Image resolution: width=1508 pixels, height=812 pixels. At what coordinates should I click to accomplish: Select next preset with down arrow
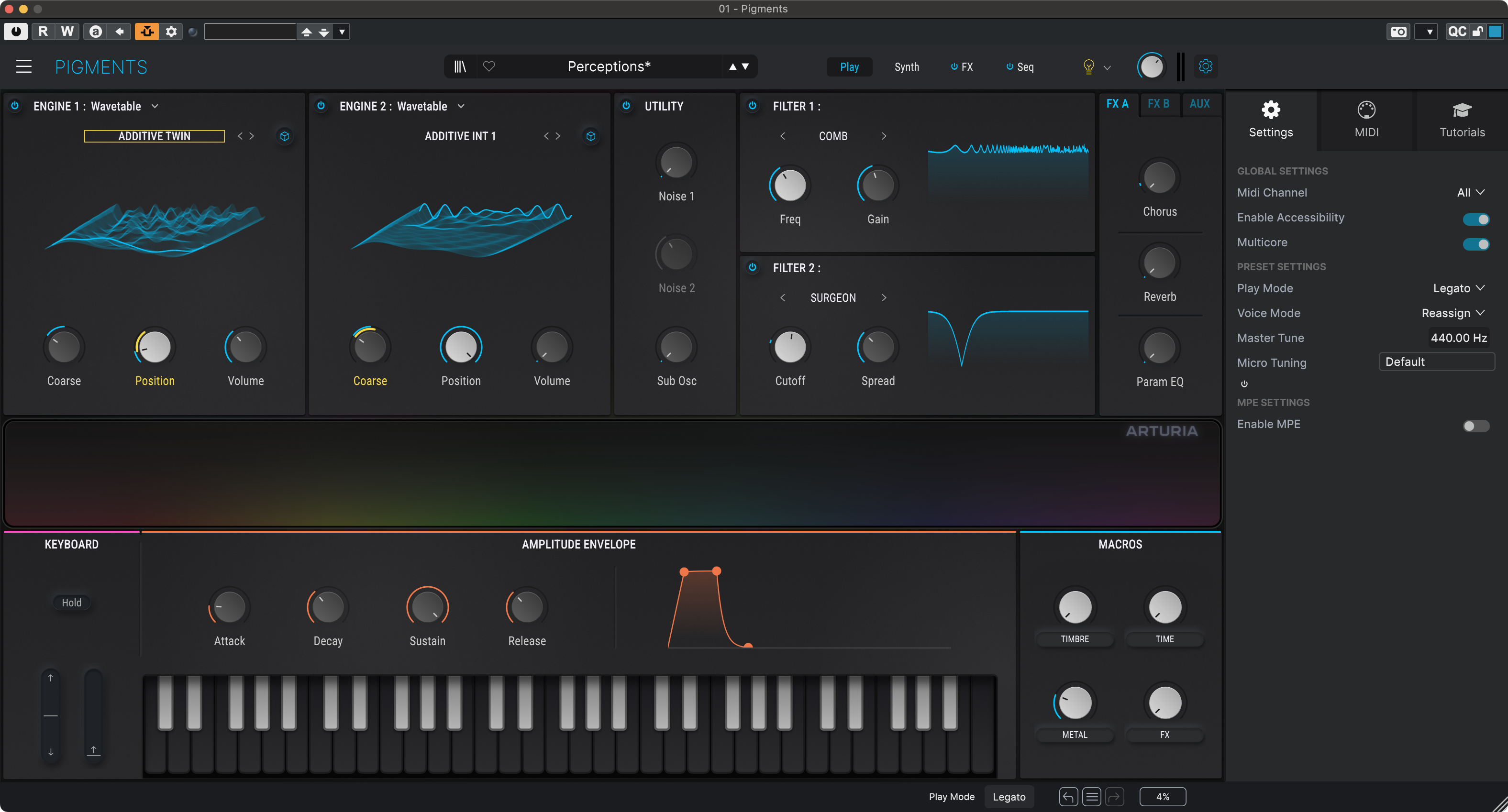[745, 66]
